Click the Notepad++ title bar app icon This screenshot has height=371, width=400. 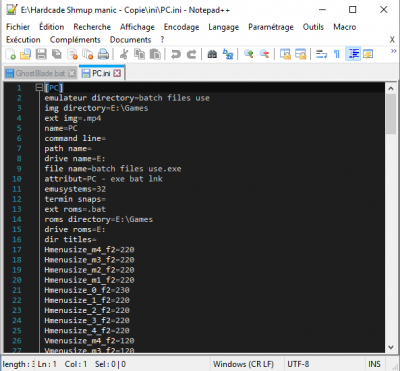pos(11,10)
